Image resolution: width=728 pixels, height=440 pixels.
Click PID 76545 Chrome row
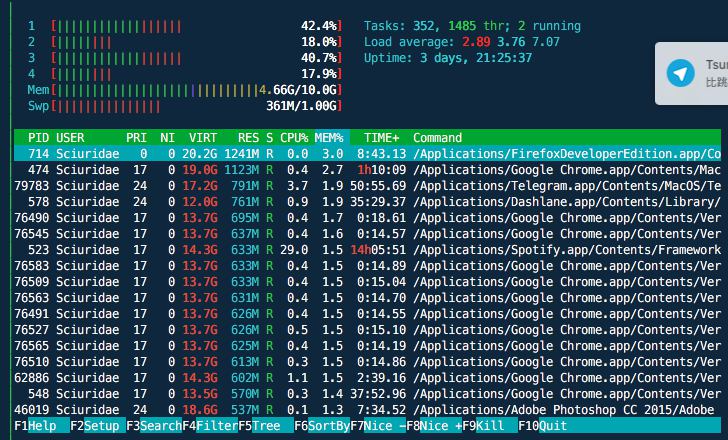(x=367, y=234)
